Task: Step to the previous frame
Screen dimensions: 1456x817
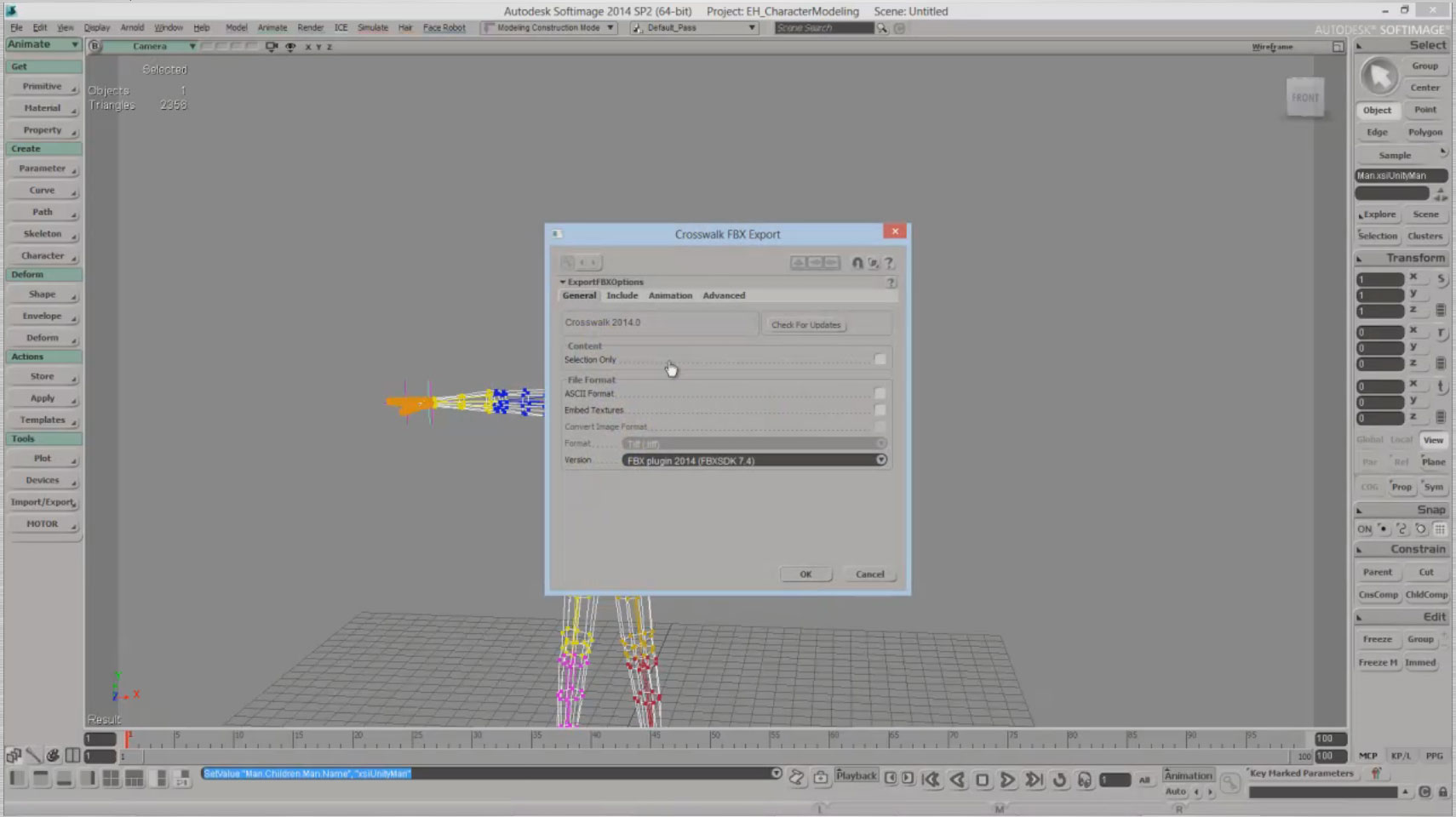Action: point(891,778)
